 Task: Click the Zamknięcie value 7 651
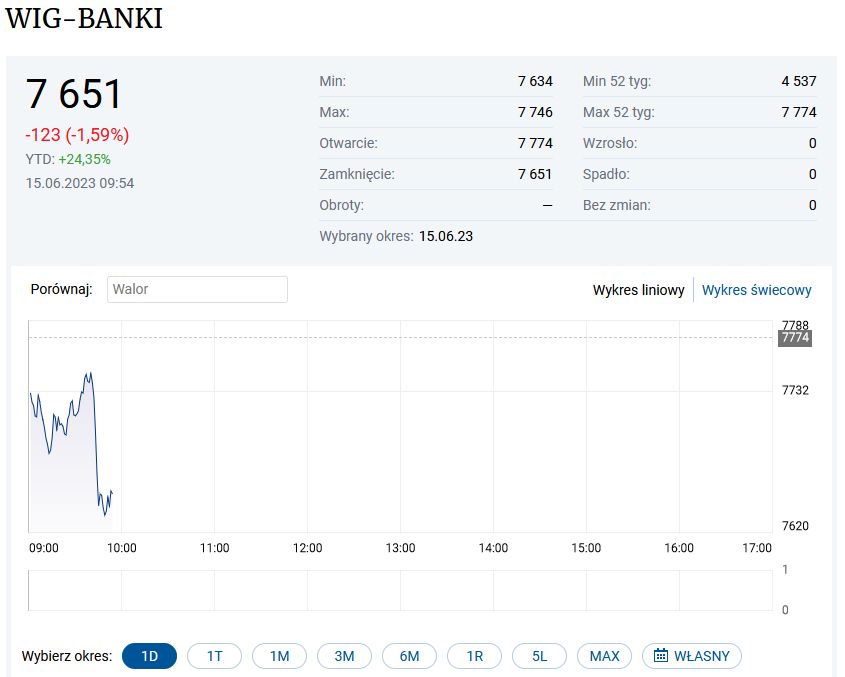tap(535, 174)
